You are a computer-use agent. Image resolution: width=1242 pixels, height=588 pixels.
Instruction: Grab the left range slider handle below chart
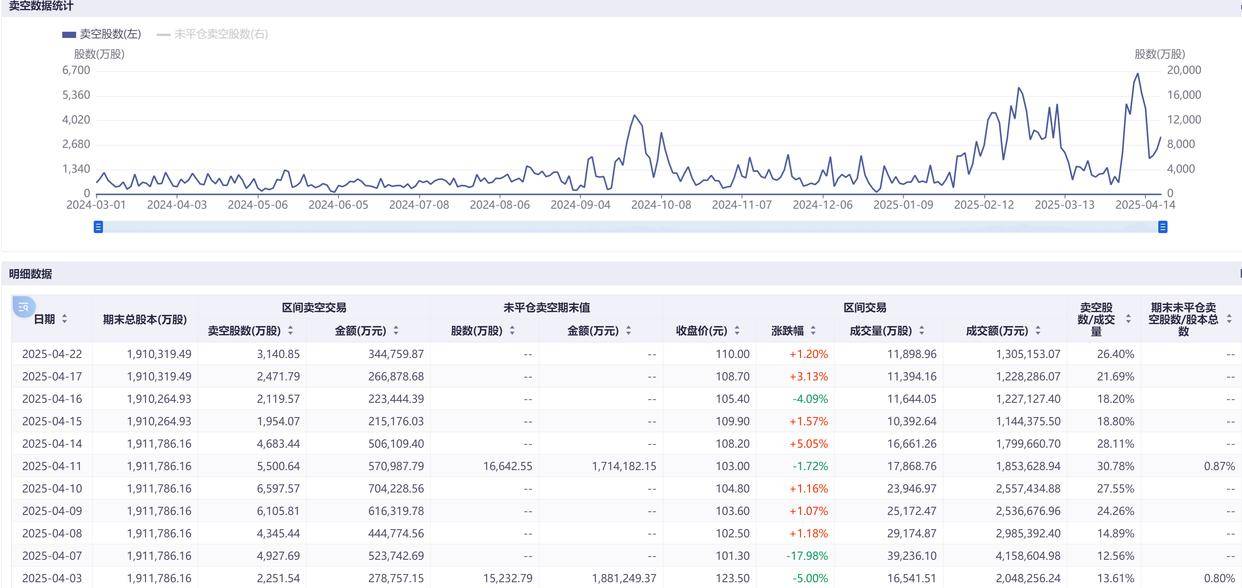pyautogui.click(x=98, y=227)
